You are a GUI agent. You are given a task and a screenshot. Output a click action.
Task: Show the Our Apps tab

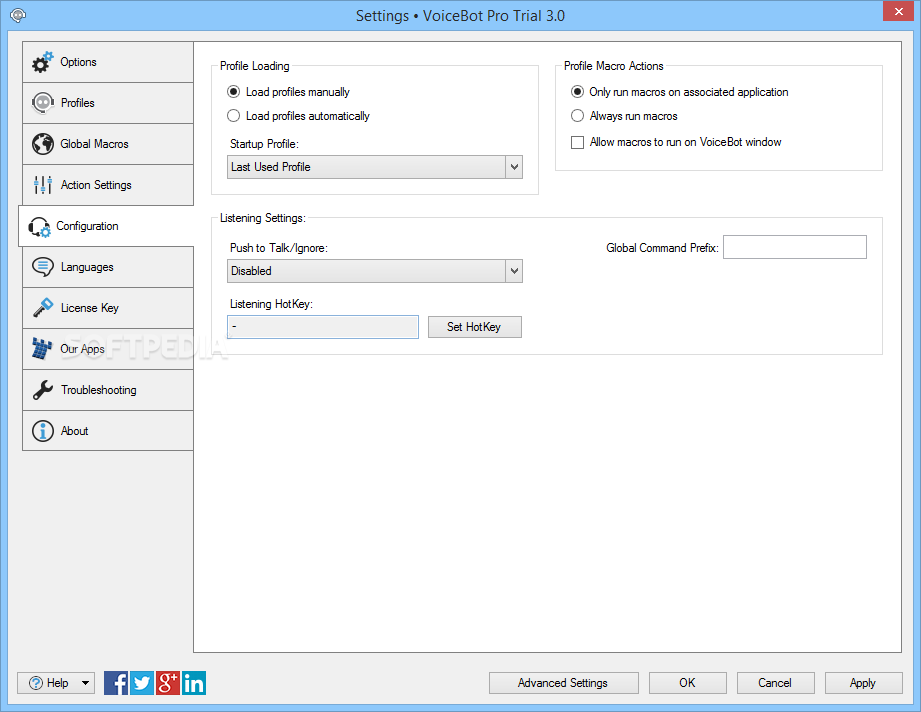108,350
